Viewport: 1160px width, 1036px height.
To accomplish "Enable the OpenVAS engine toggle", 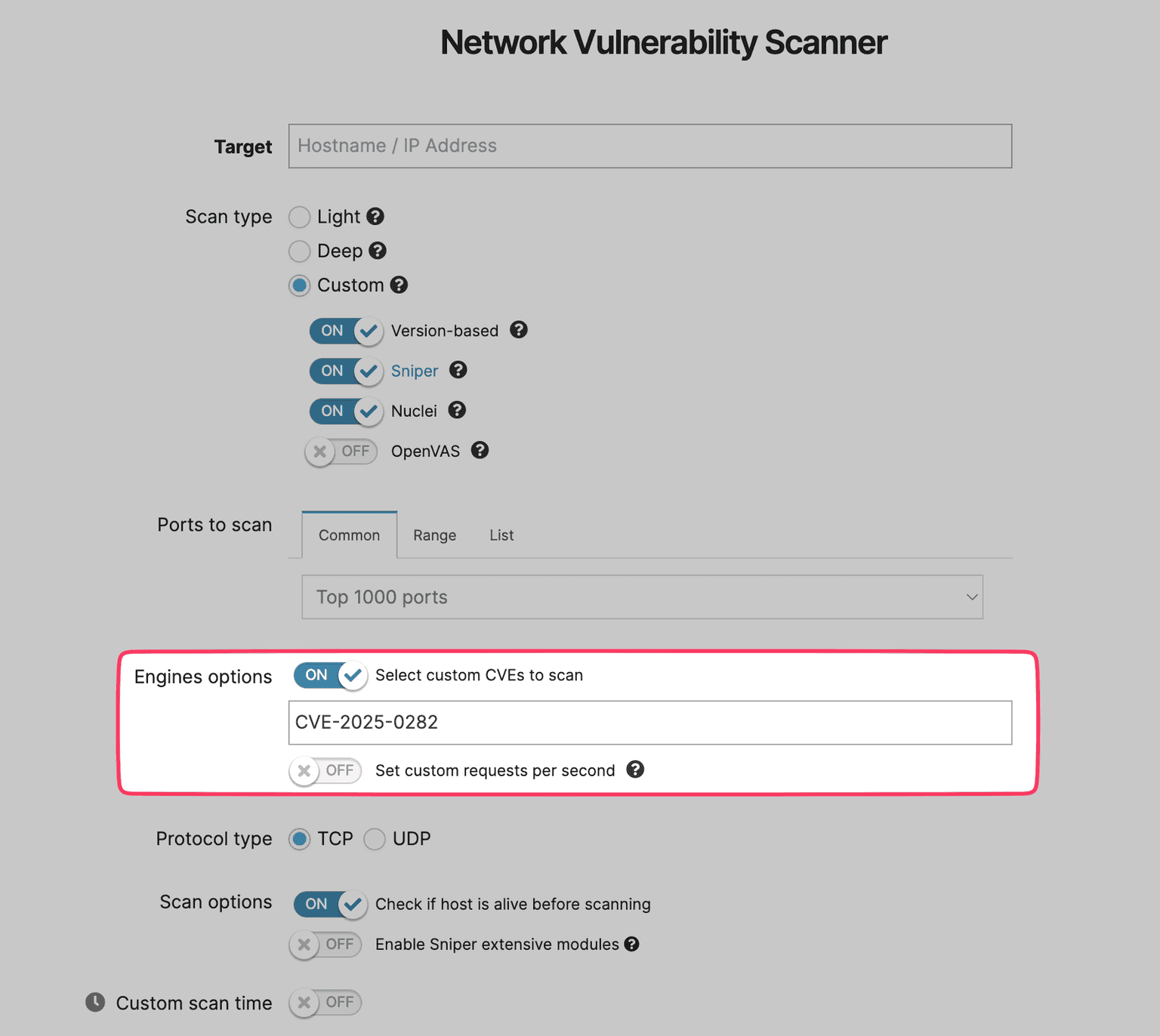I will coord(341,452).
